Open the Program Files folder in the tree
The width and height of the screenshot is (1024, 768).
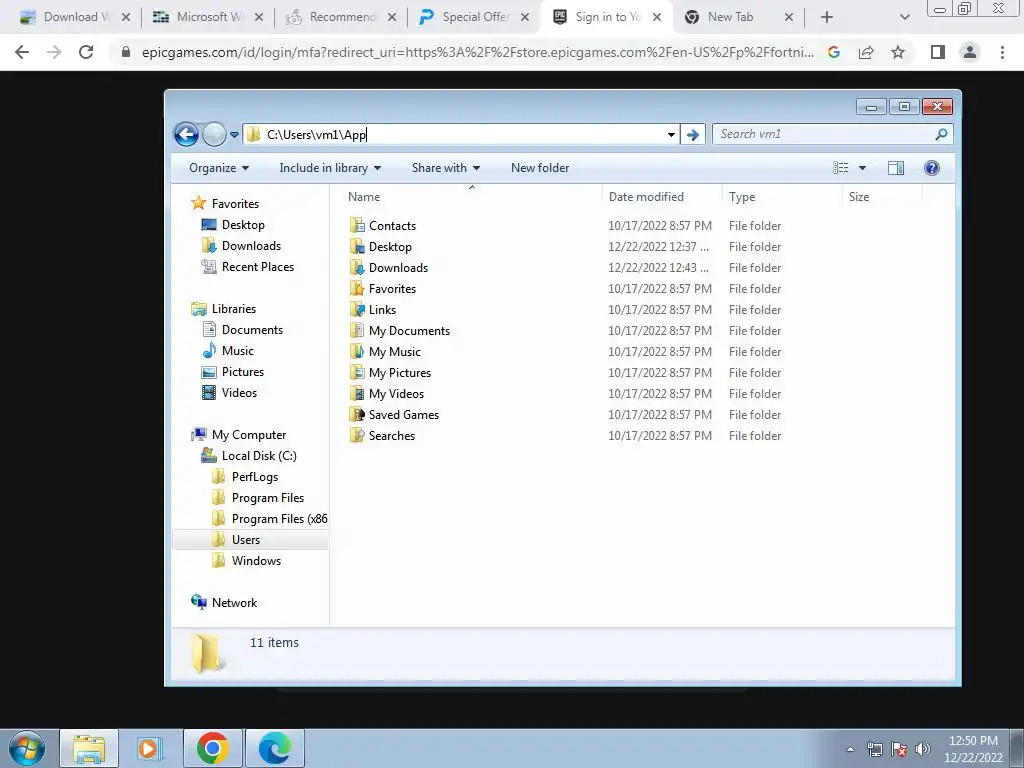(268, 498)
